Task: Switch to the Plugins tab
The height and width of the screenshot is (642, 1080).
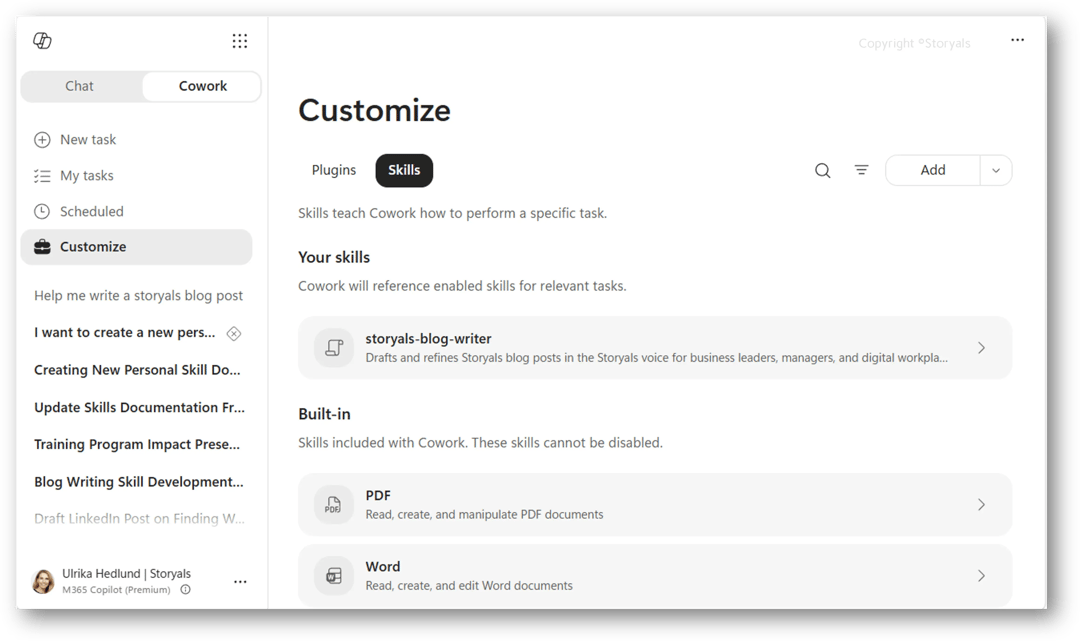Action: tap(334, 170)
